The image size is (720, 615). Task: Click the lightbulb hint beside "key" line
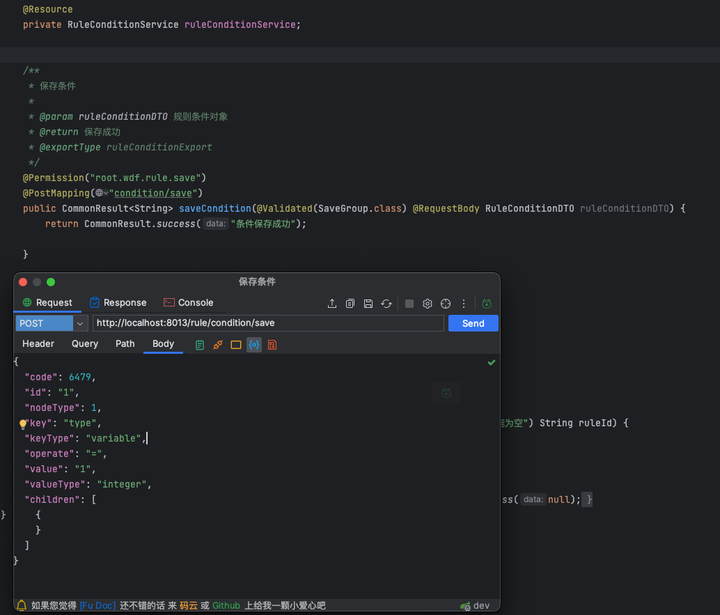tap(23, 424)
